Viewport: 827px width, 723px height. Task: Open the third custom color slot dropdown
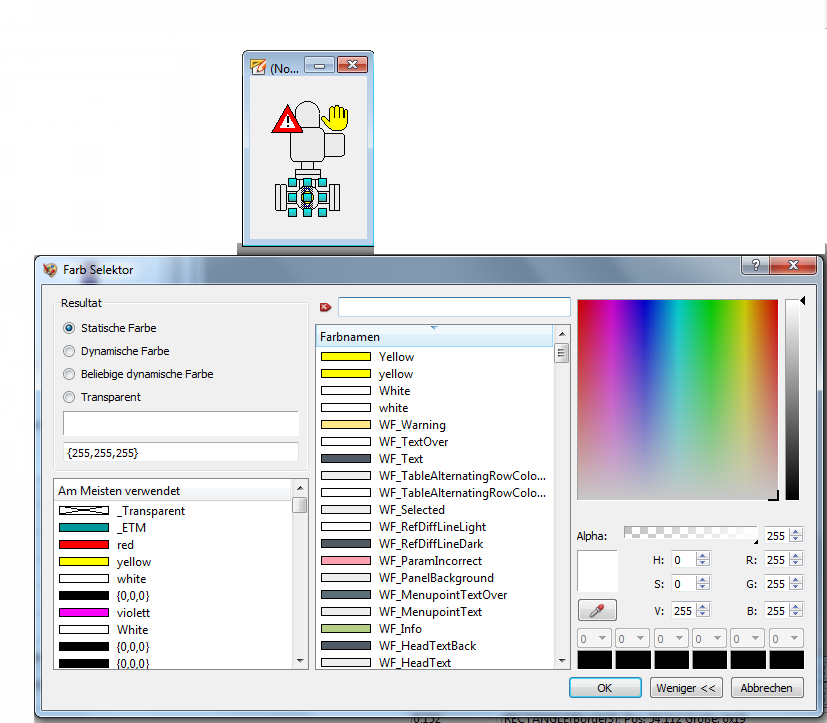(x=671, y=639)
